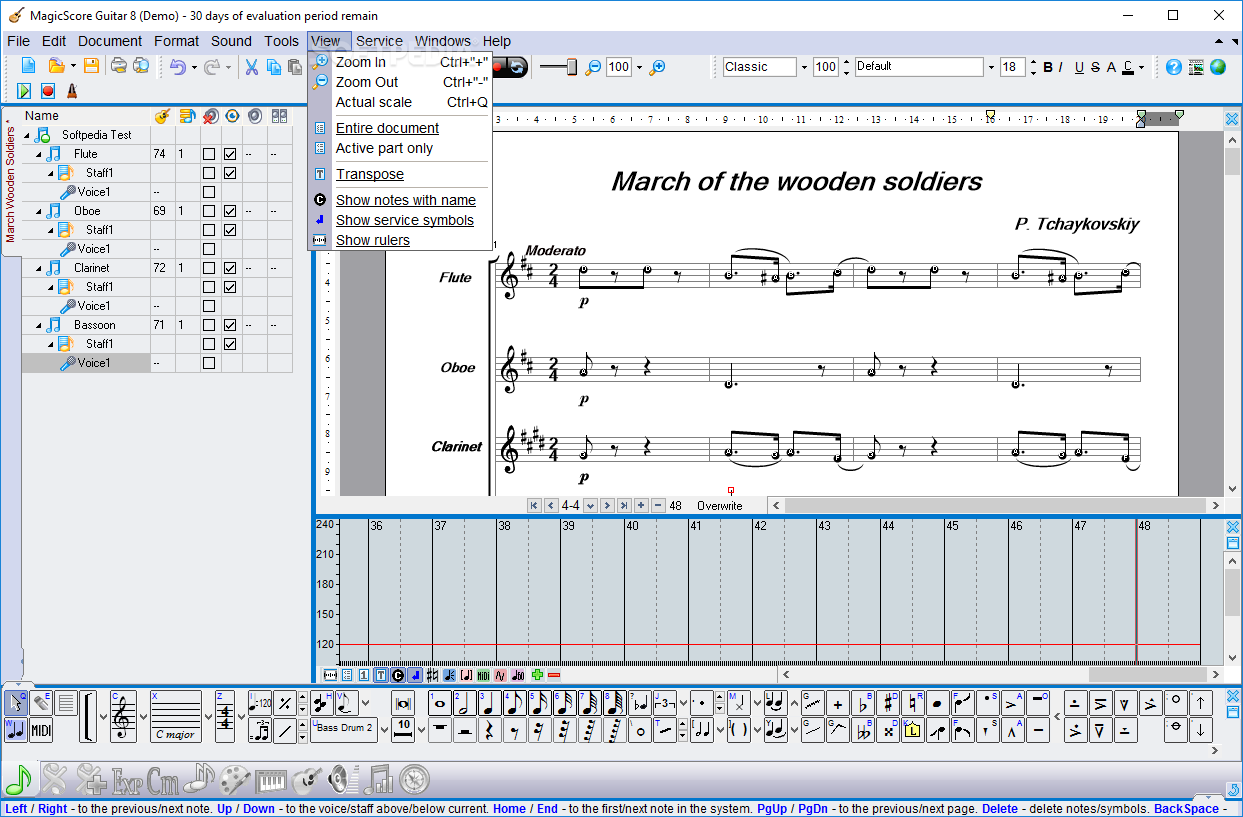Click Show notes with name option
Screen dimensions: 1243x817
click(x=400, y=200)
